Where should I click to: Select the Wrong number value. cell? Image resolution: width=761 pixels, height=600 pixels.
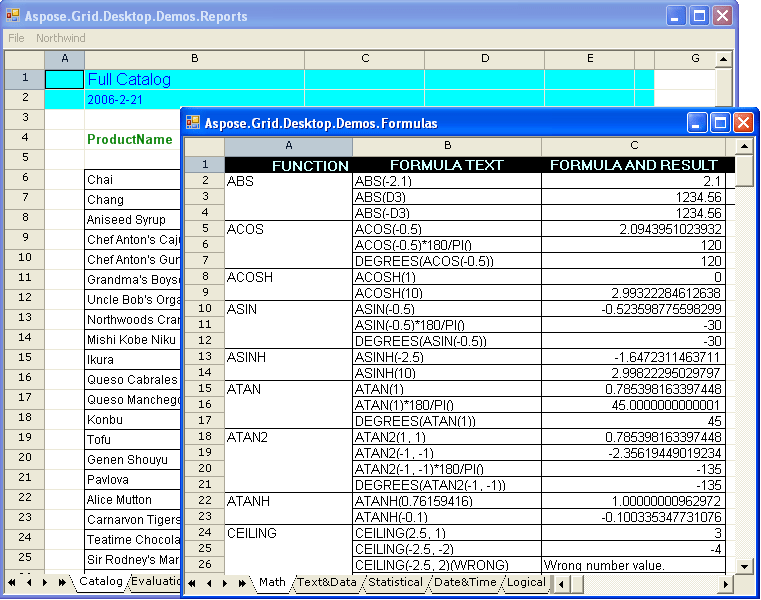(x=633, y=565)
